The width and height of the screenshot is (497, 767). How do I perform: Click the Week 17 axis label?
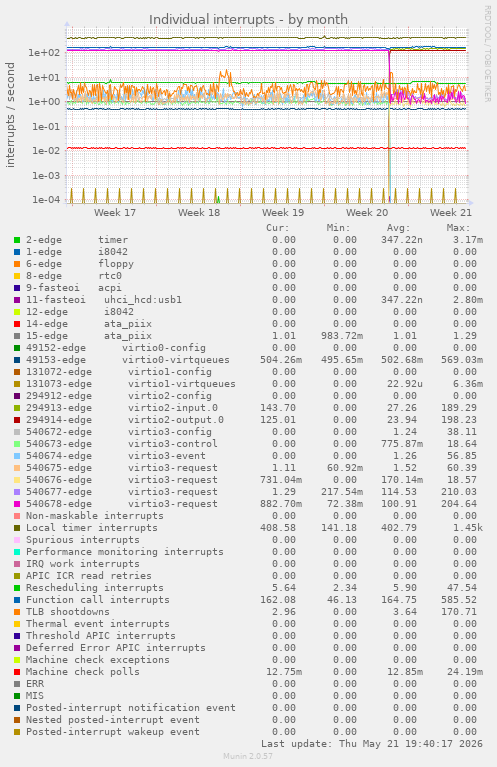point(115,212)
